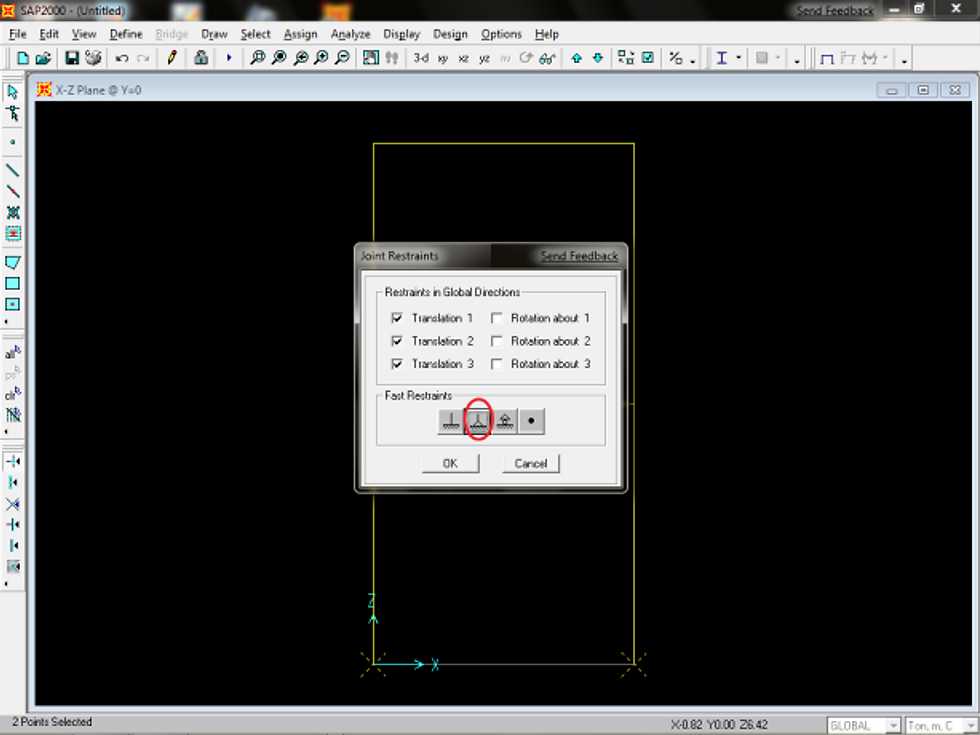
Task: Click the perspective toggle glasses icon
Action: coord(548,58)
